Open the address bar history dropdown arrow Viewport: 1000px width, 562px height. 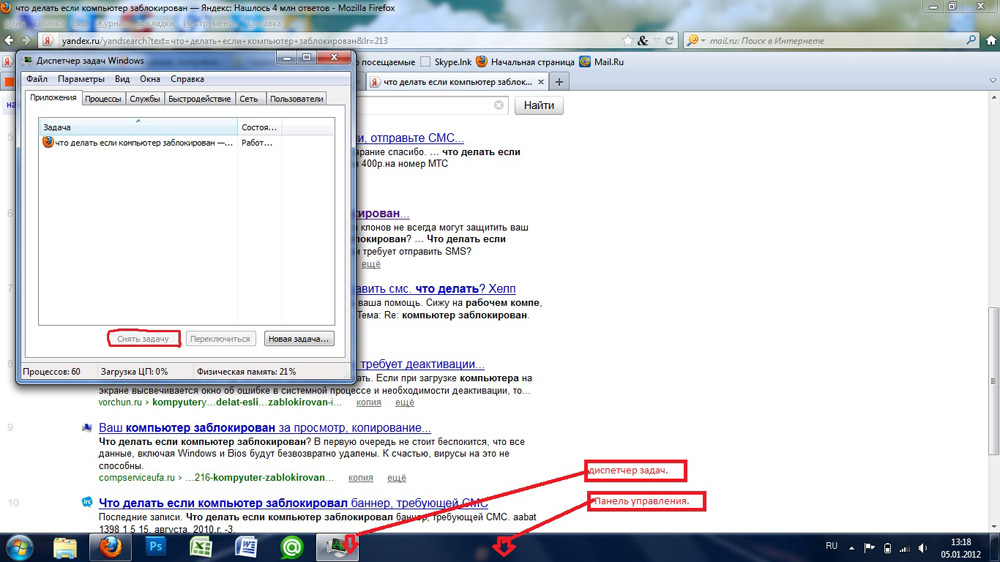[x=657, y=40]
